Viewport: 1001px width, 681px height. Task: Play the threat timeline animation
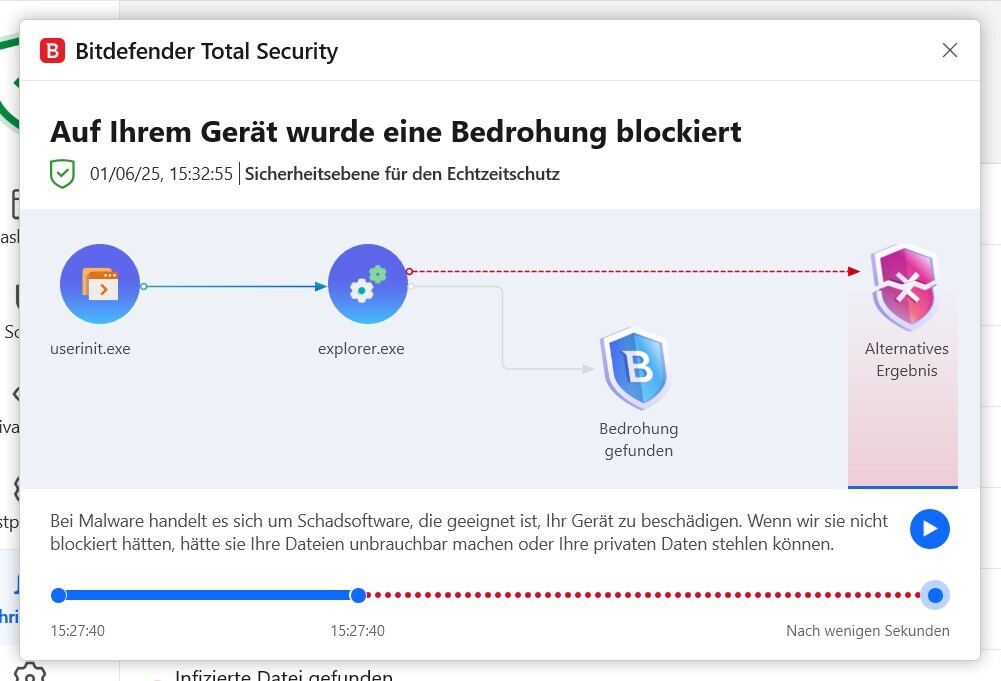coord(929,529)
